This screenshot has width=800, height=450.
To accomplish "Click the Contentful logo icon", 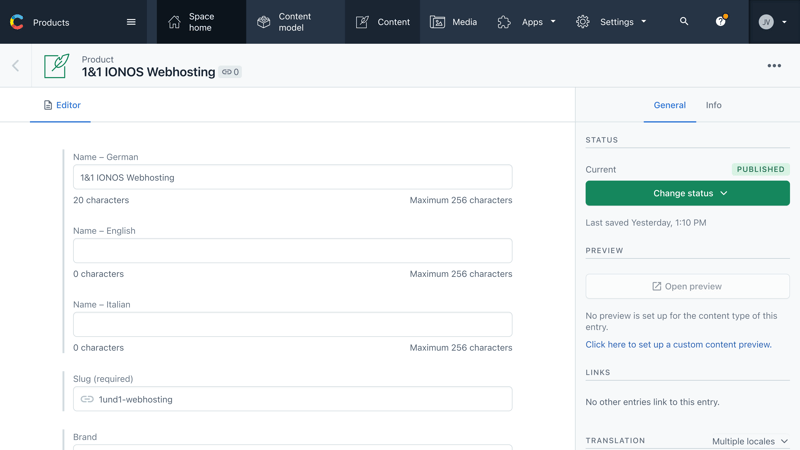I will point(17,22).
